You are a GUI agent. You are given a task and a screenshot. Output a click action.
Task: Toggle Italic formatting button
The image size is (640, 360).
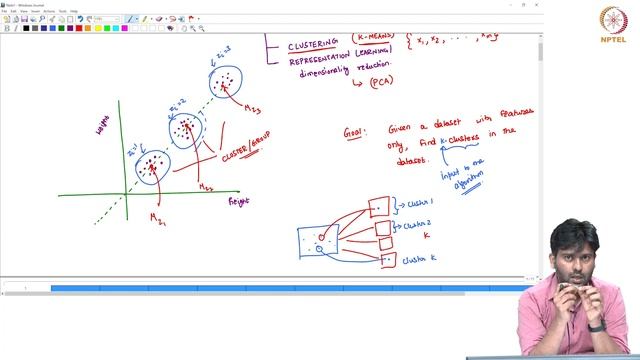16,28
